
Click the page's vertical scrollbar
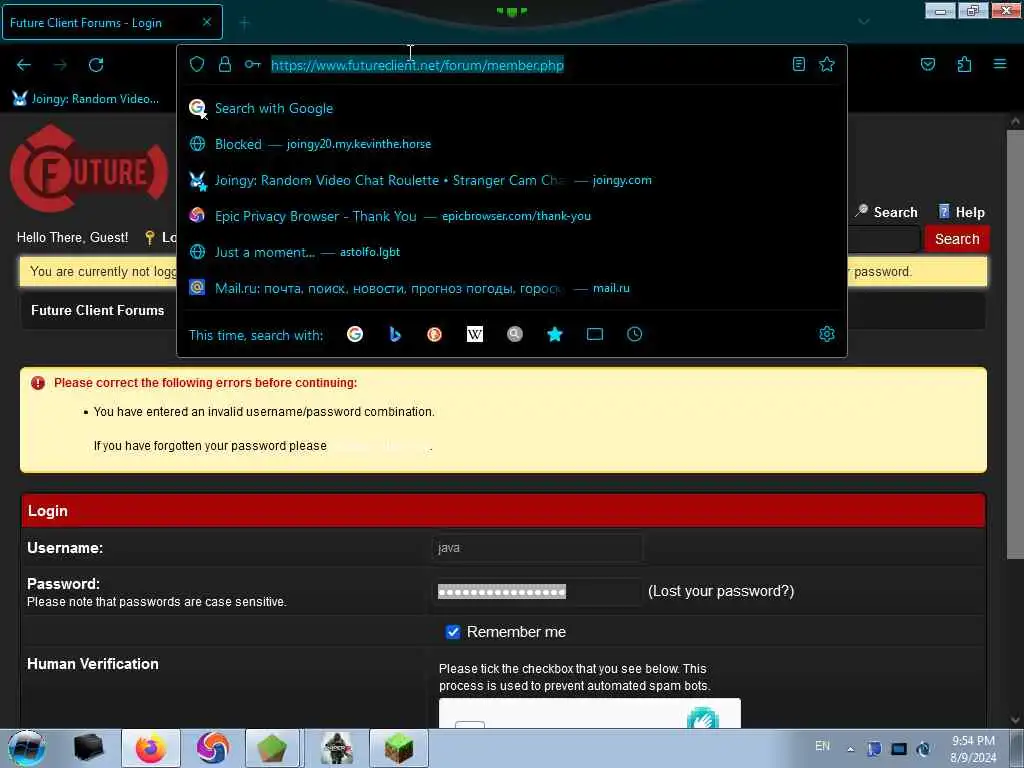point(1015,345)
